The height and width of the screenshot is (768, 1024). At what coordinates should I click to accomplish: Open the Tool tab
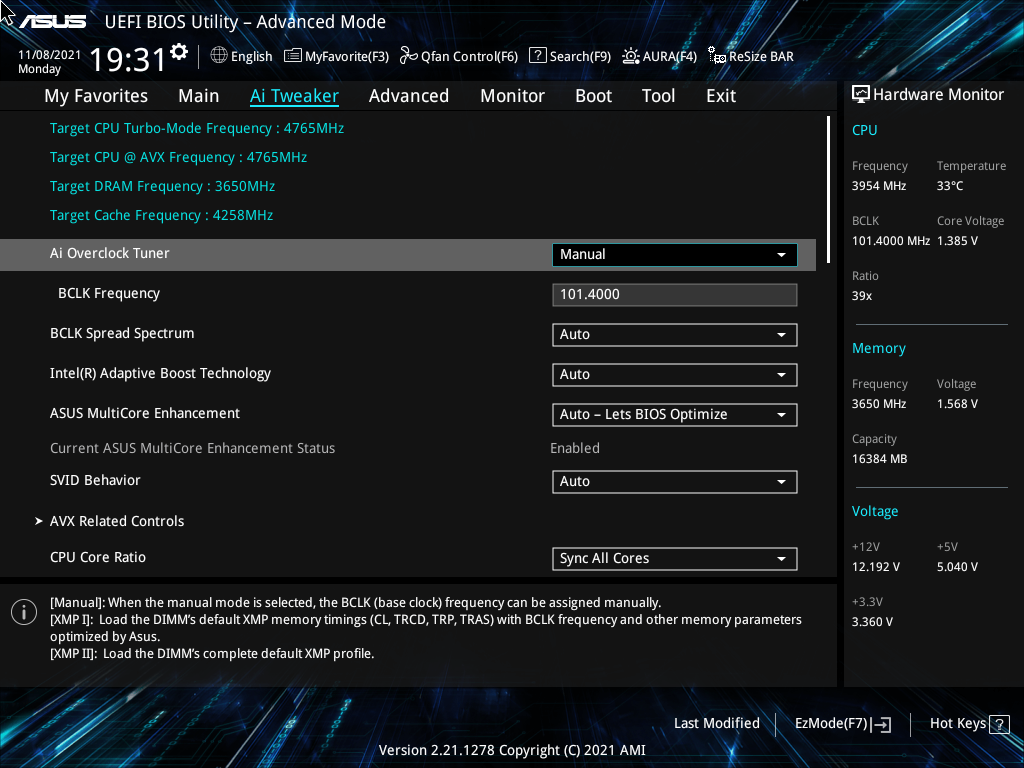(x=658, y=96)
